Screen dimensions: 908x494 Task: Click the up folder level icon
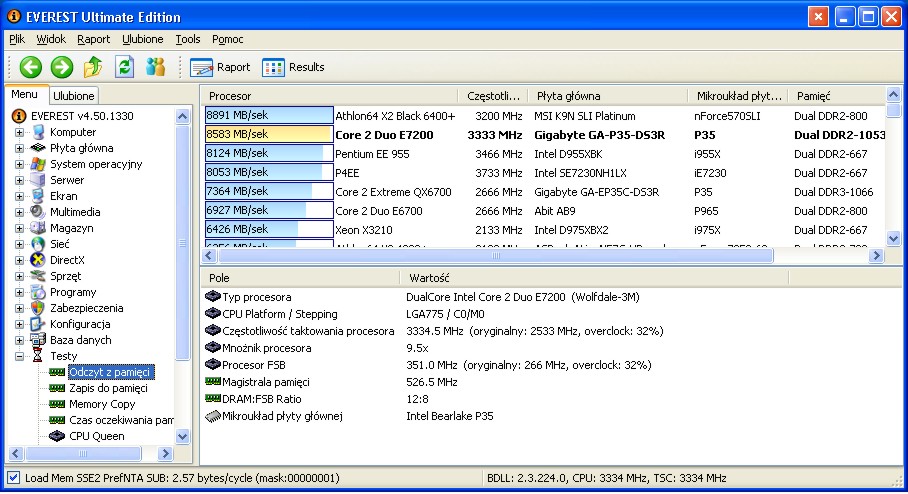93,67
